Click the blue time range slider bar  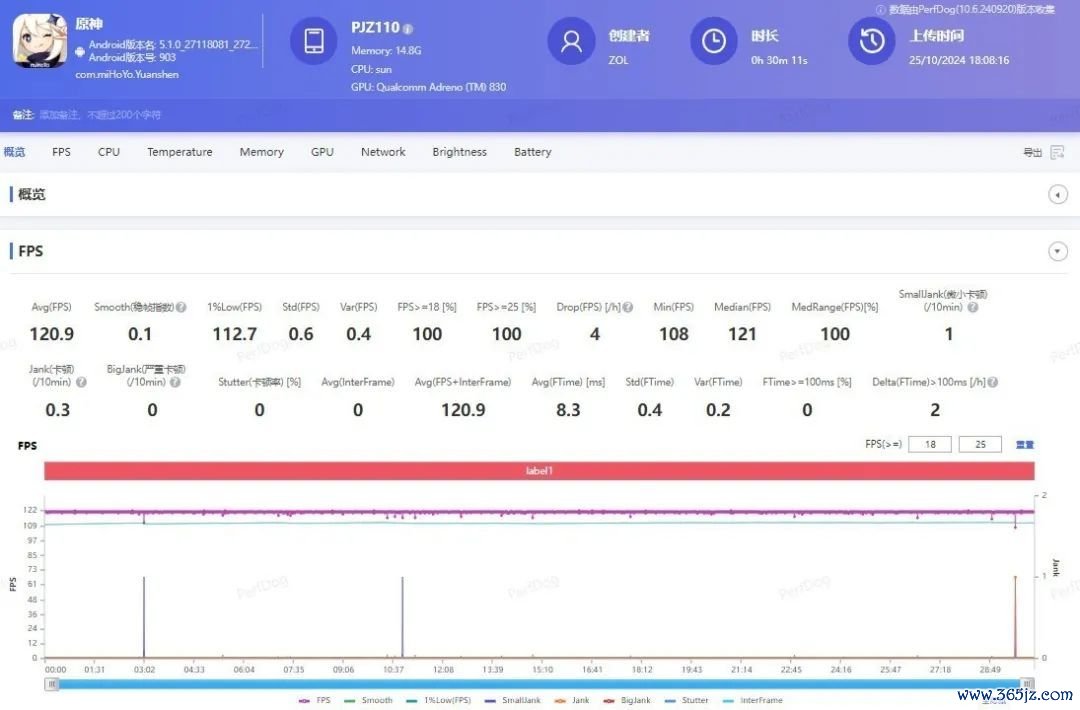tap(539, 684)
